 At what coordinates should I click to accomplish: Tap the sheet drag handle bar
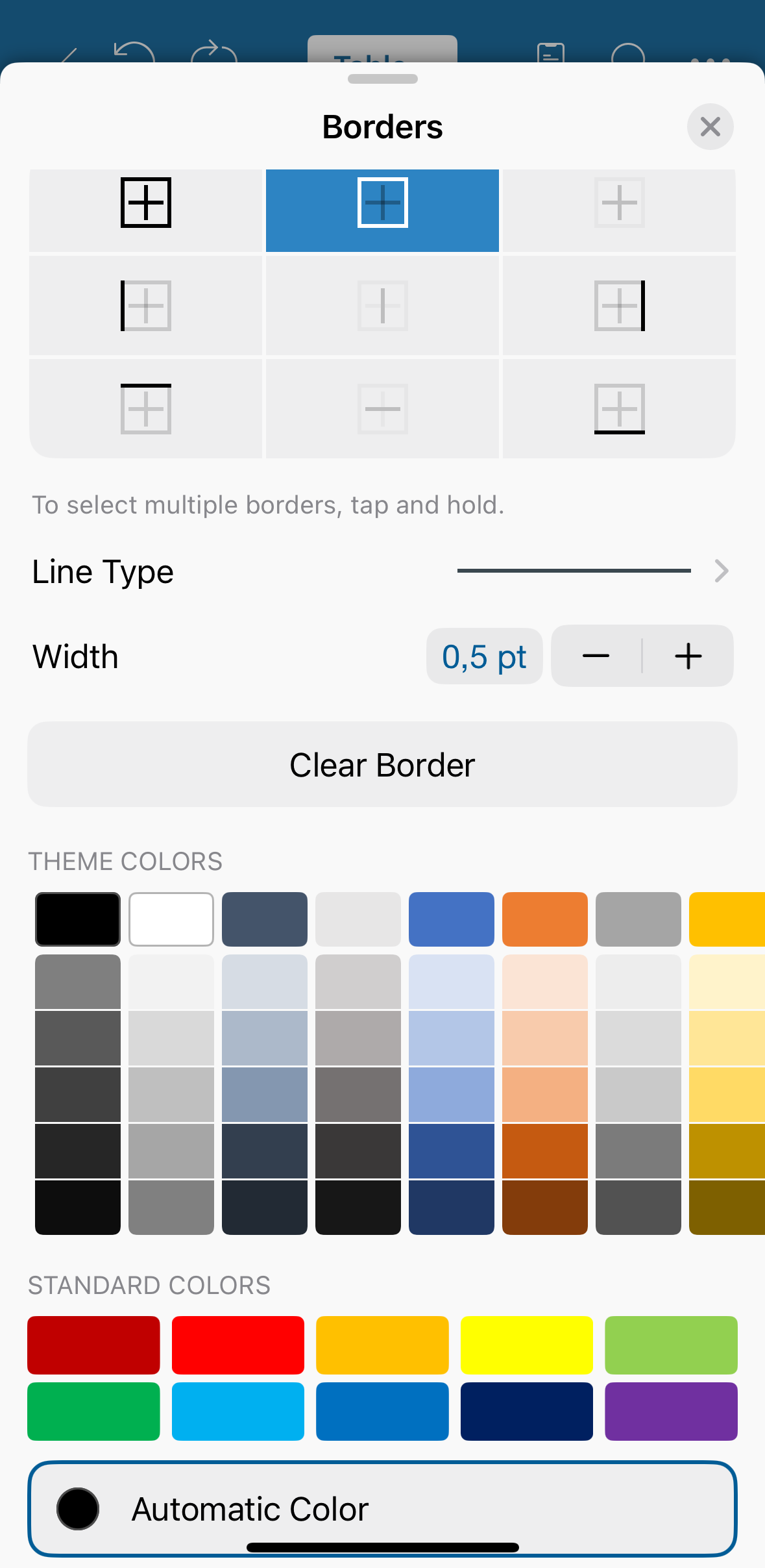point(382,79)
